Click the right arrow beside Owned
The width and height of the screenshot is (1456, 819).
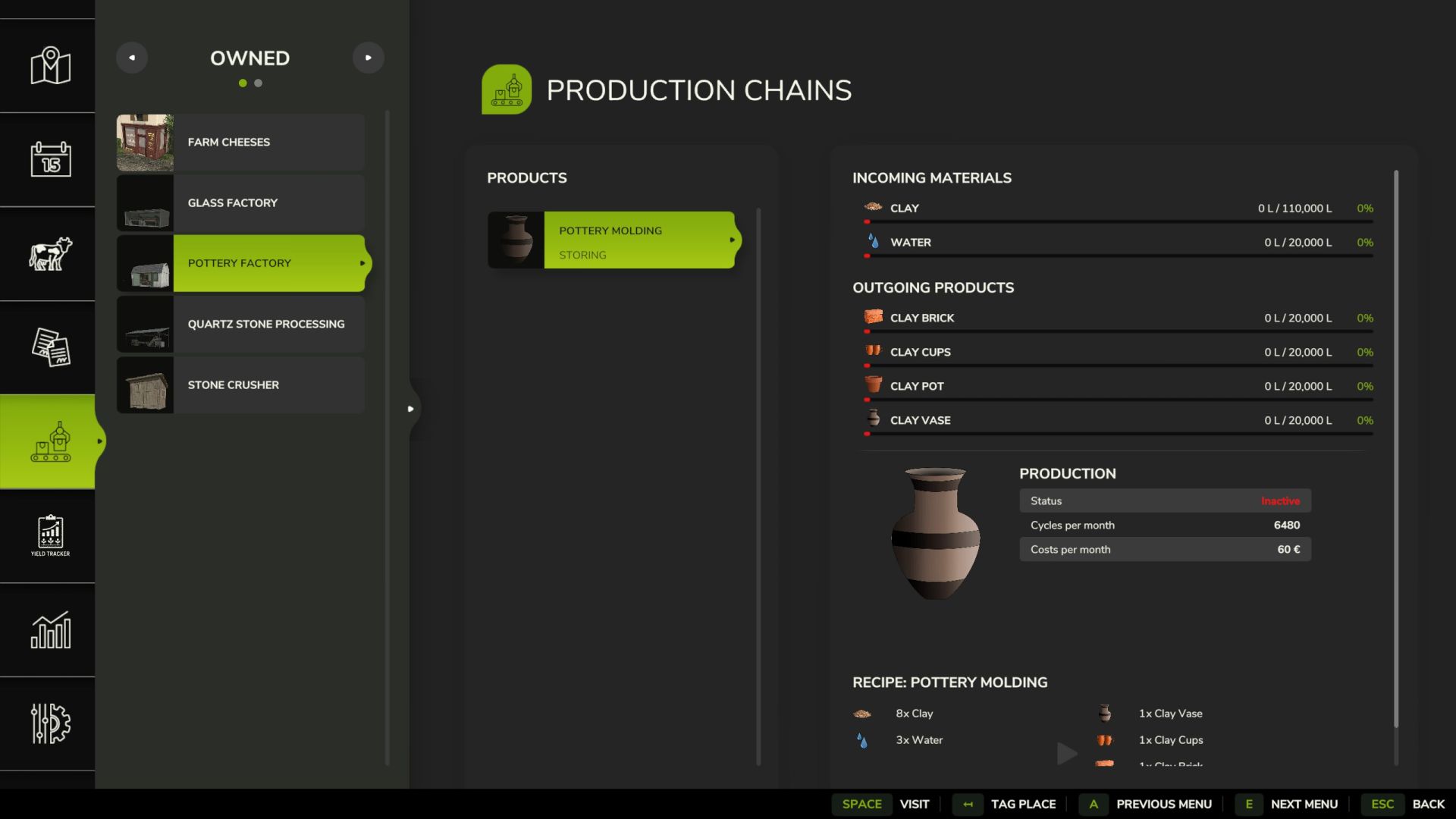tap(369, 58)
